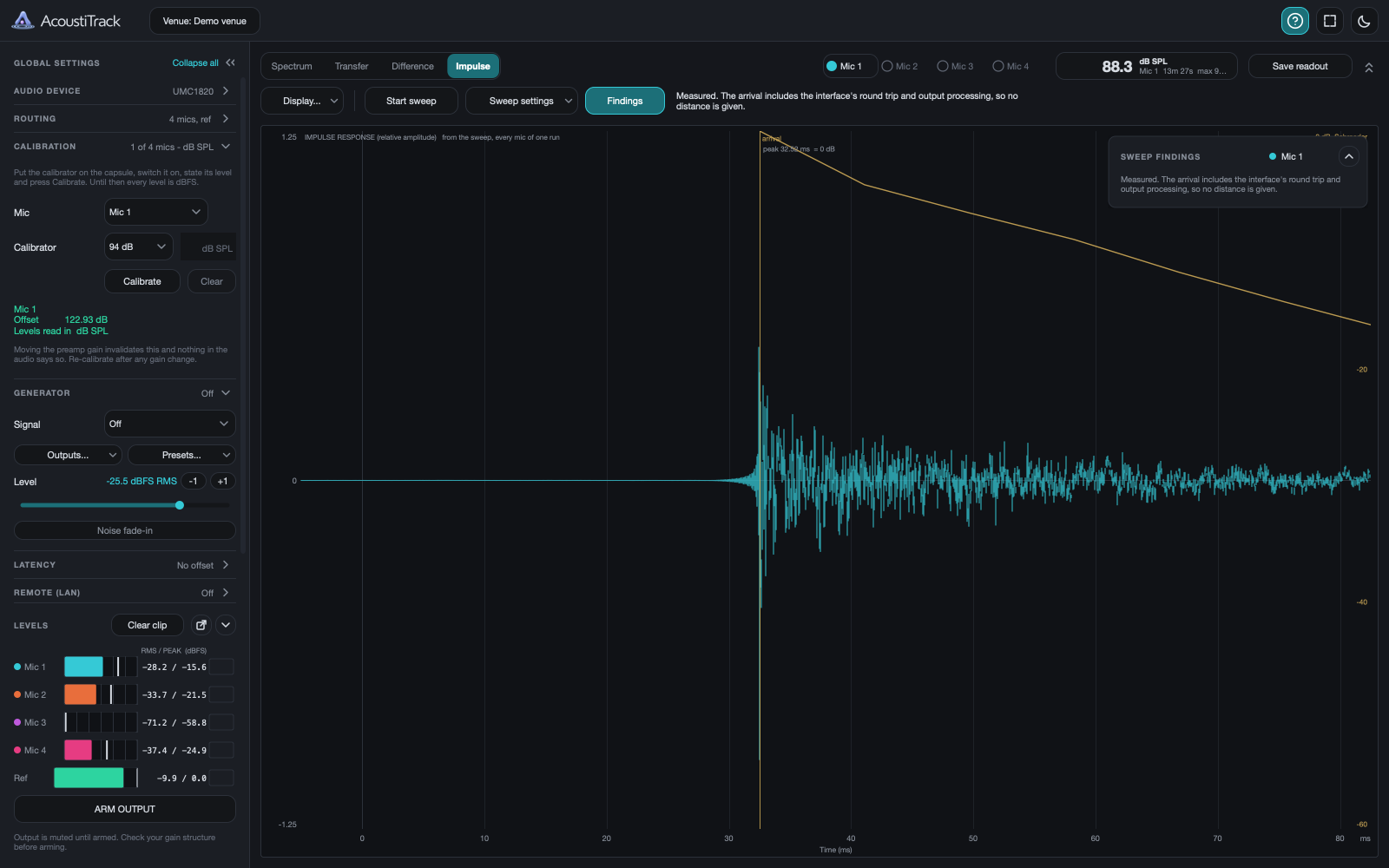Collapse the Calibration section
Screen dimensions: 1389x868
pos(125,147)
